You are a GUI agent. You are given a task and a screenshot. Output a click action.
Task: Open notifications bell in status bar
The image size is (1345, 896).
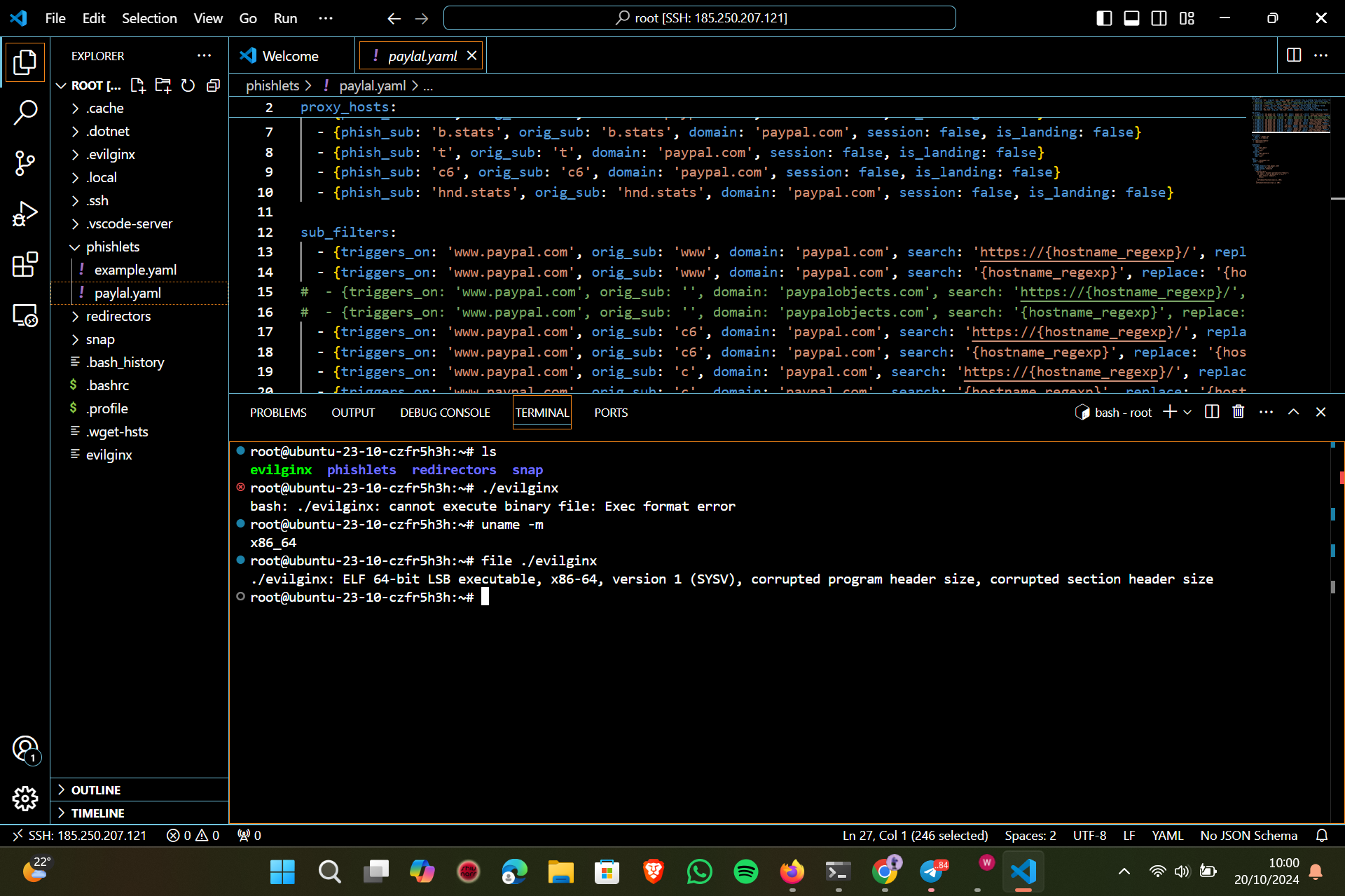coord(1322,835)
